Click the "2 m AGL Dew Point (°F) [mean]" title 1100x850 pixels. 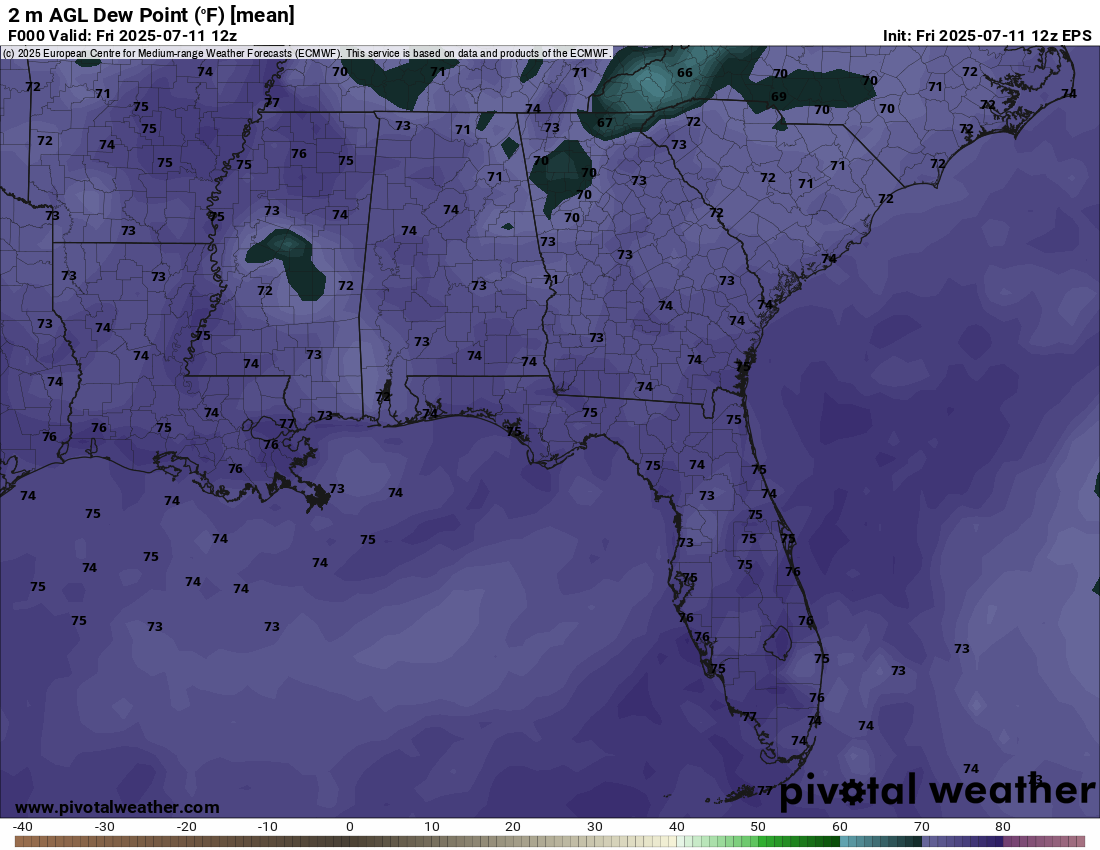click(x=151, y=15)
